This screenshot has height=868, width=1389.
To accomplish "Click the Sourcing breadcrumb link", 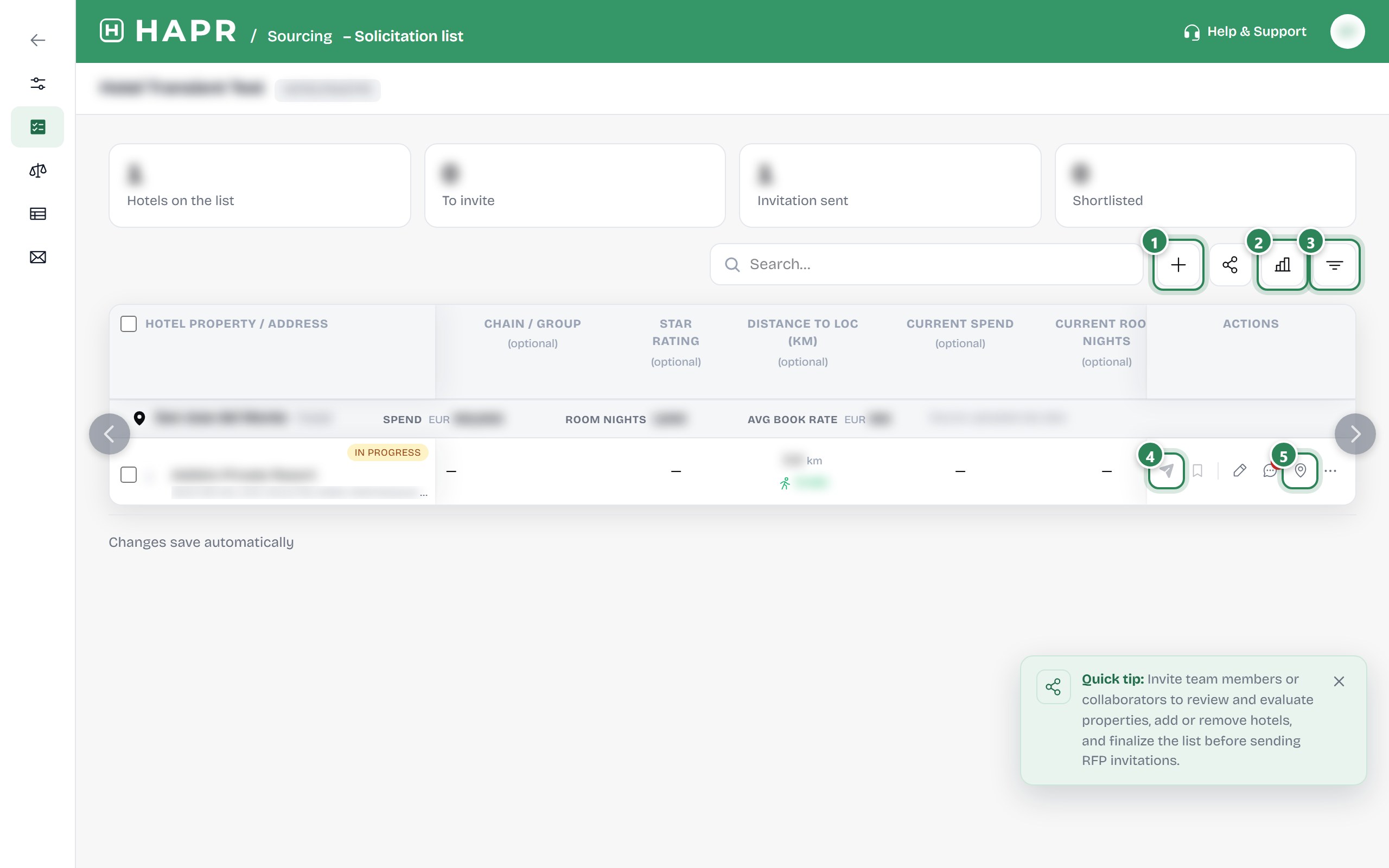I will coord(300,36).
